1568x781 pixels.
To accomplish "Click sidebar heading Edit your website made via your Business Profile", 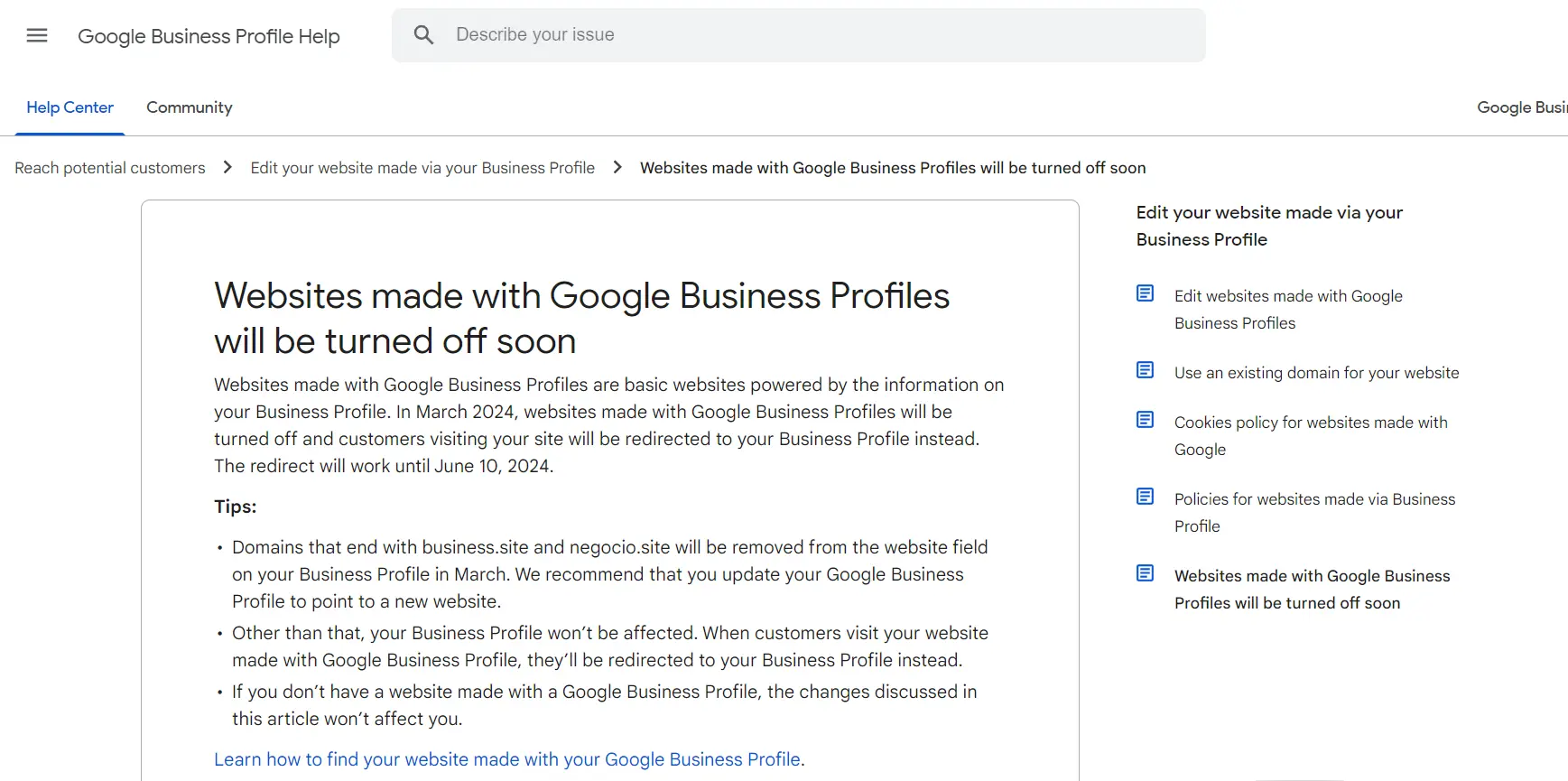I will coord(1269,226).
